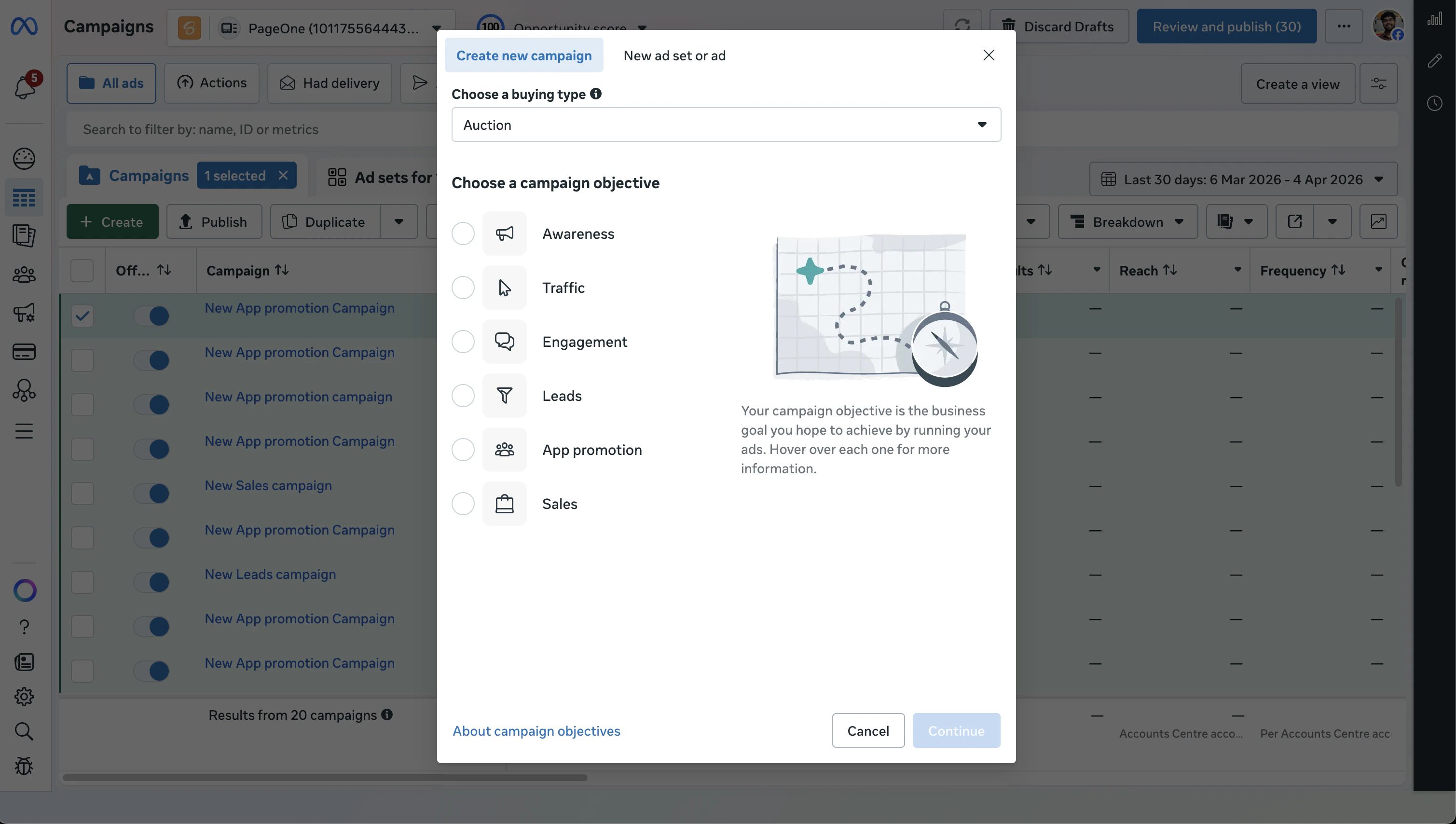Open the Auction buying type dropdown
This screenshot has height=824, width=1456.
[x=726, y=124]
